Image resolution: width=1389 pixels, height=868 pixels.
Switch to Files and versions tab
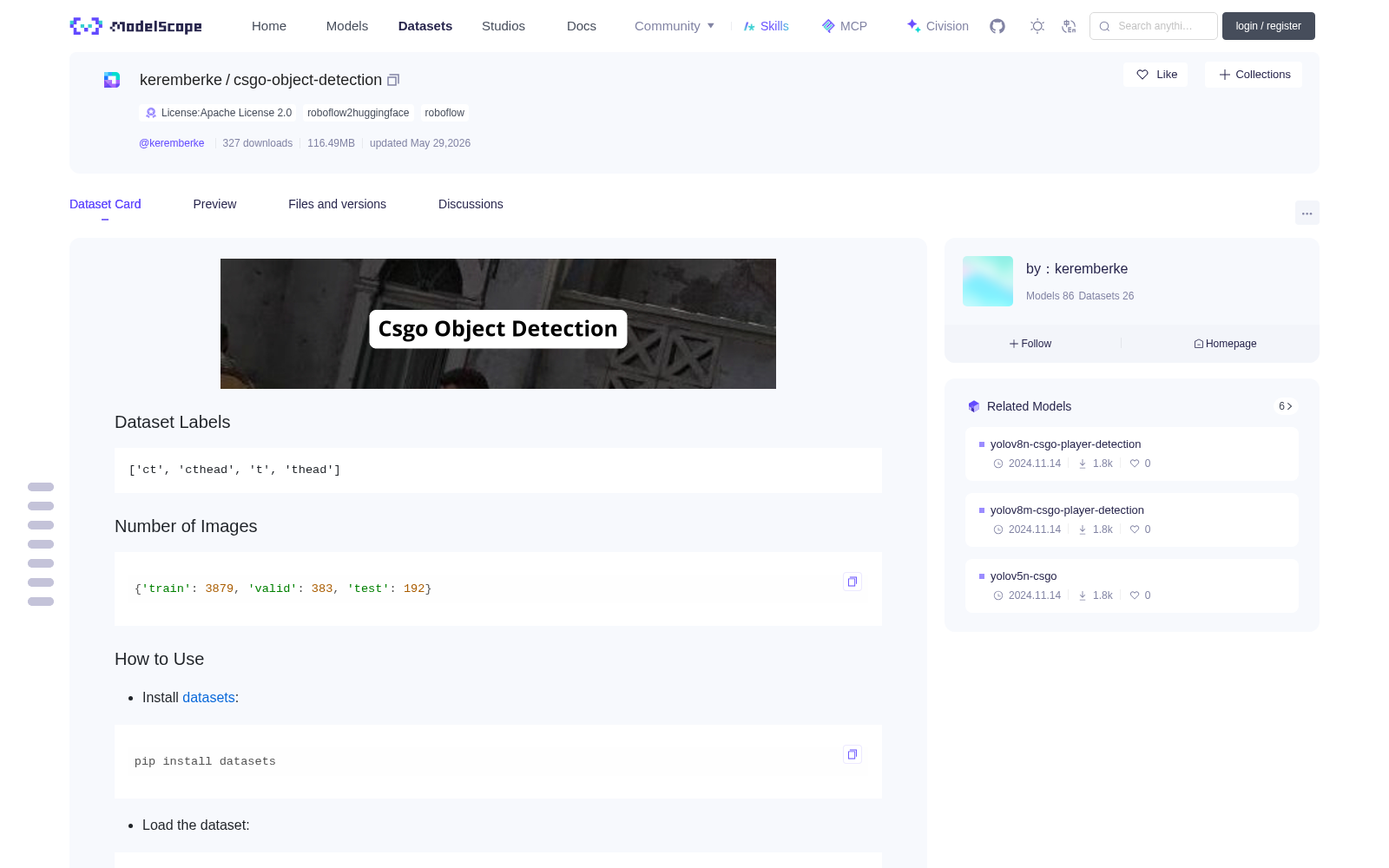[x=337, y=204]
